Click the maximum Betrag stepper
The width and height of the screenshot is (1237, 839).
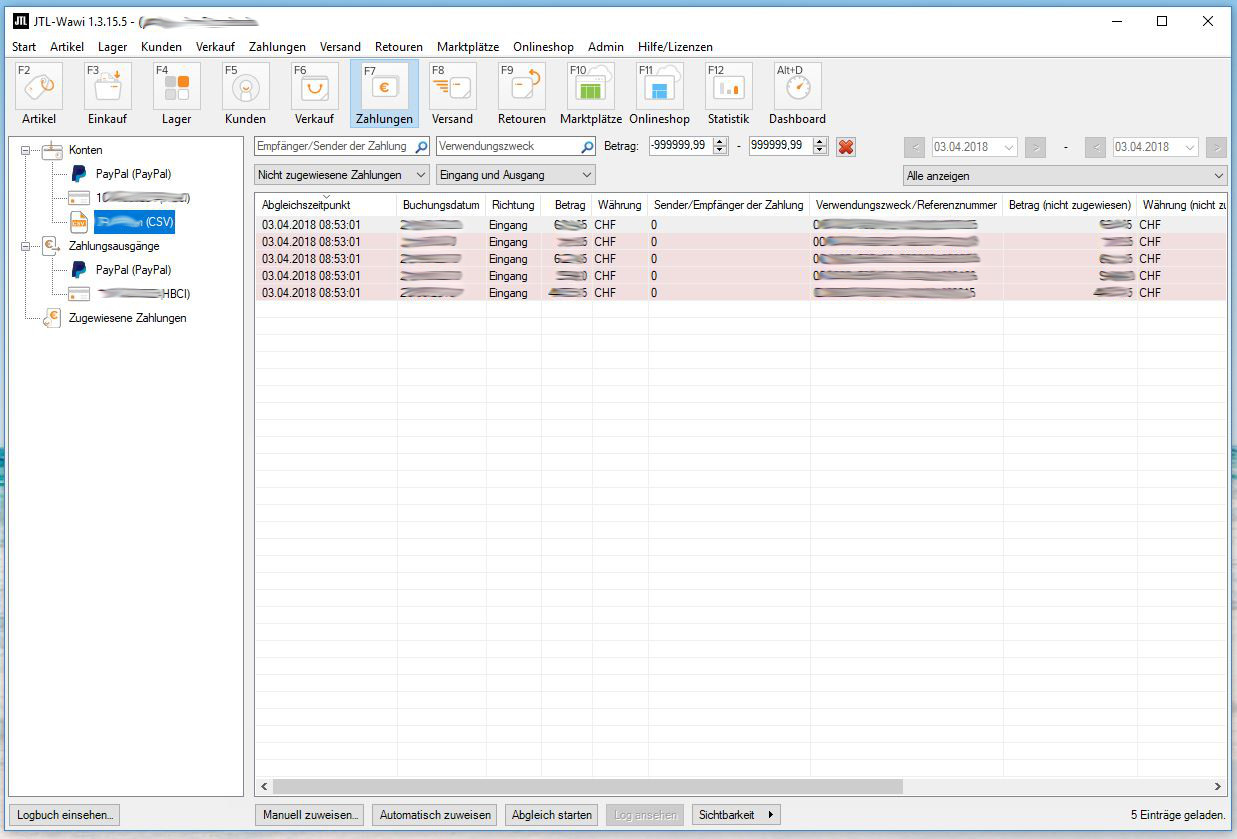click(x=821, y=146)
